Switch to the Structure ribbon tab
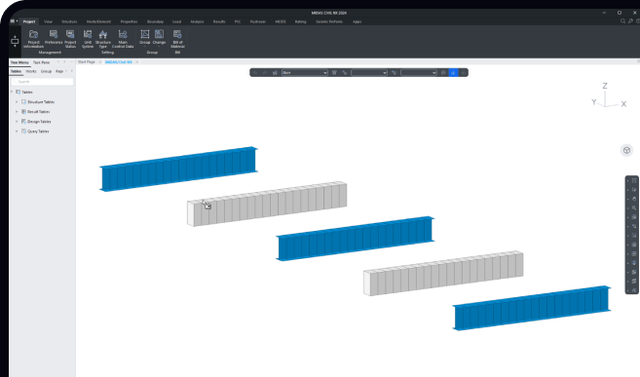 (69, 22)
